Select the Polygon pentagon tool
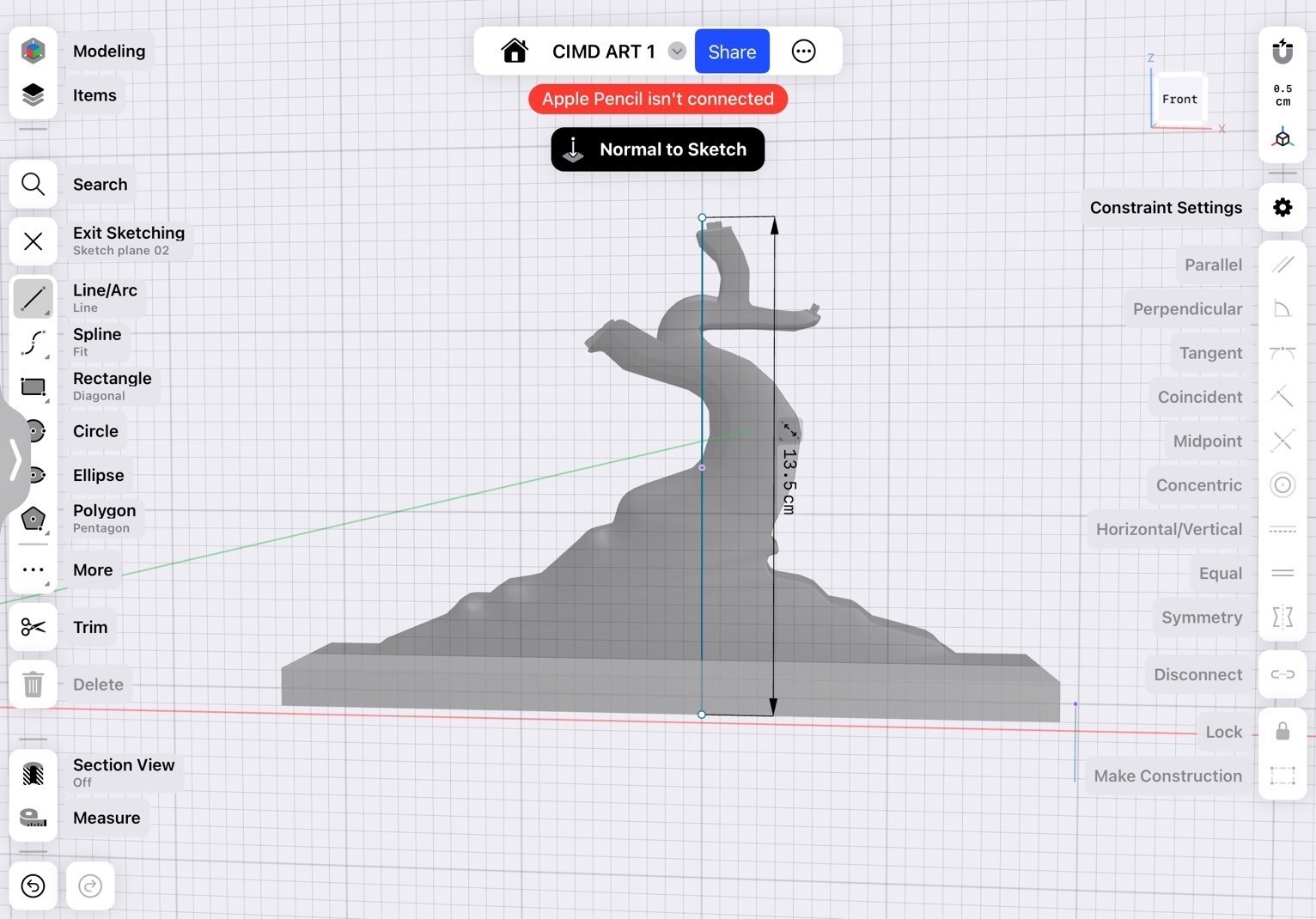This screenshot has height=919, width=1316. point(34,519)
